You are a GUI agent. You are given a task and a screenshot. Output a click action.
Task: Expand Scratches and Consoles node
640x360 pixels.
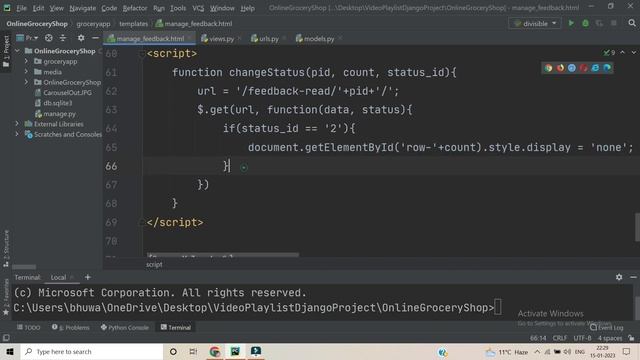[x=17, y=134]
